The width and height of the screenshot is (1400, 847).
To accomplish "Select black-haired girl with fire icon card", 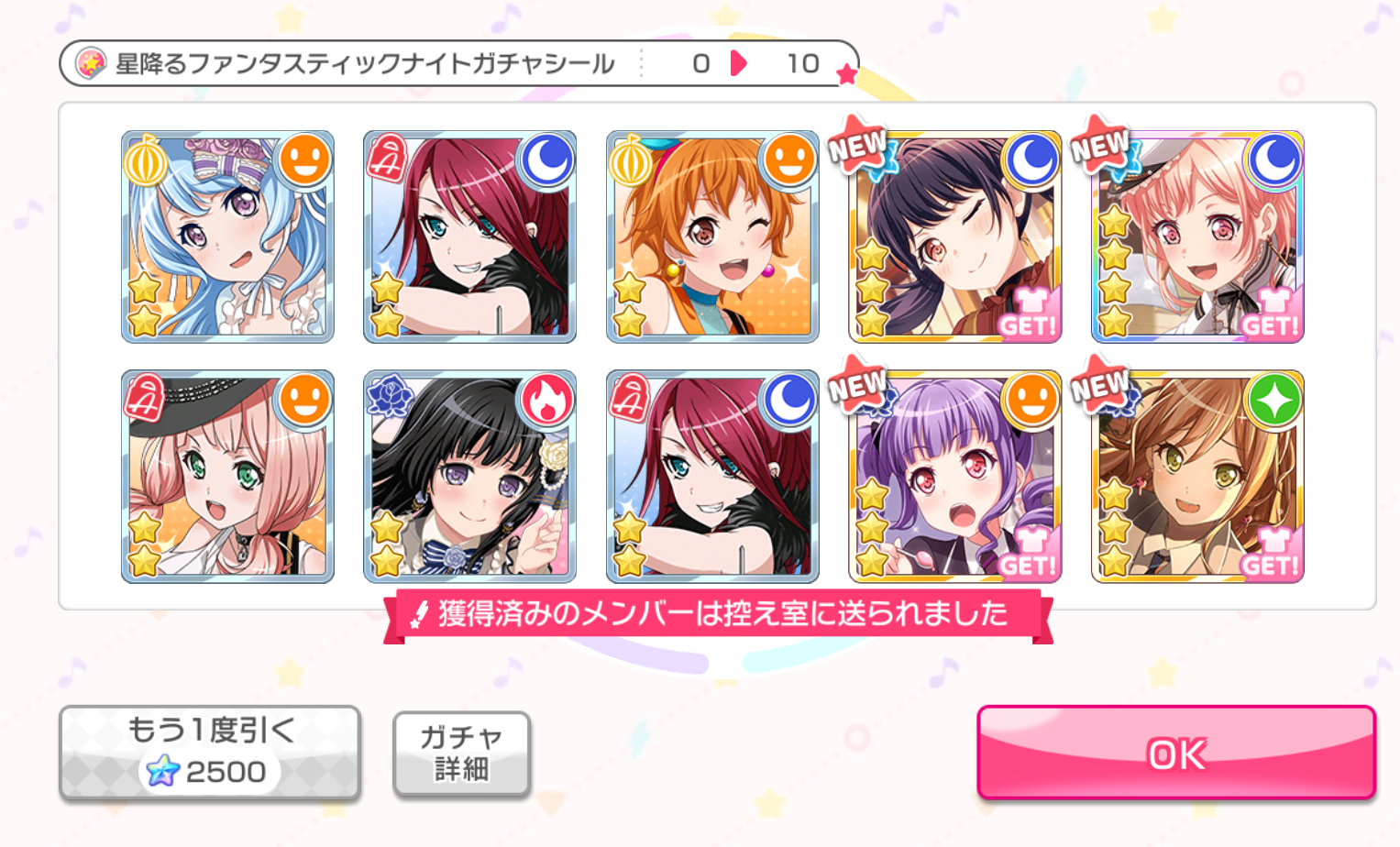I will pyautogui.click(x=469, y=476).
